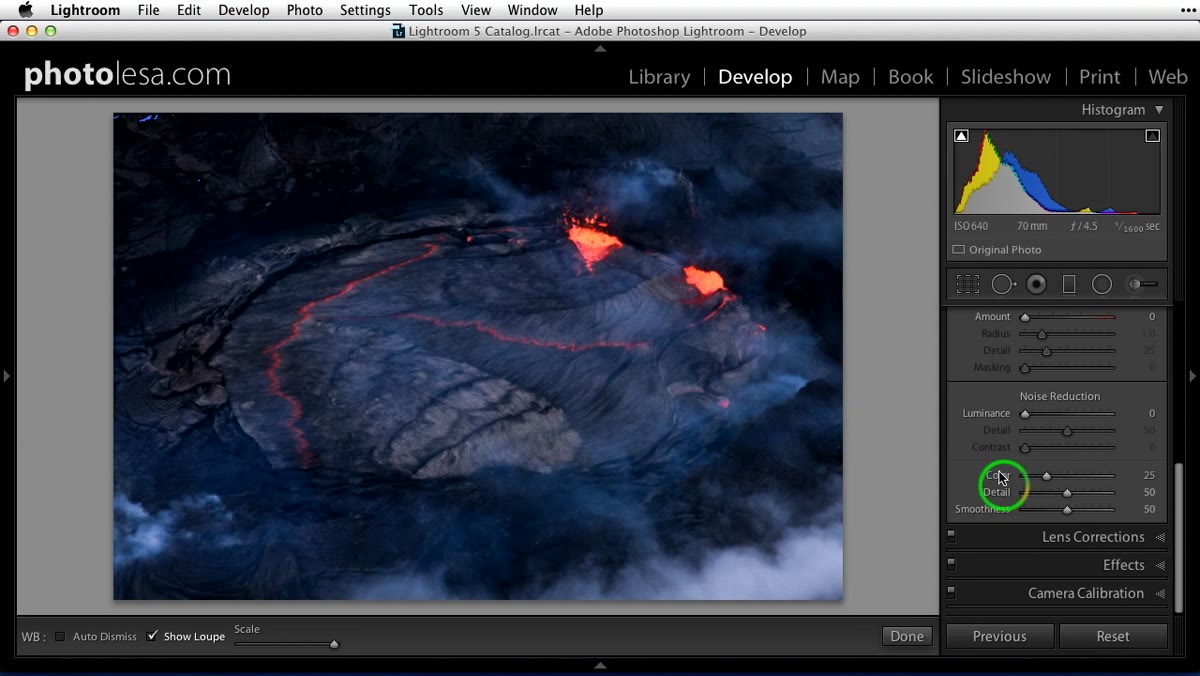Click the Luminance value field showing 0
The height and width of the screenshot is (676, 1200).
[1152, 414]
